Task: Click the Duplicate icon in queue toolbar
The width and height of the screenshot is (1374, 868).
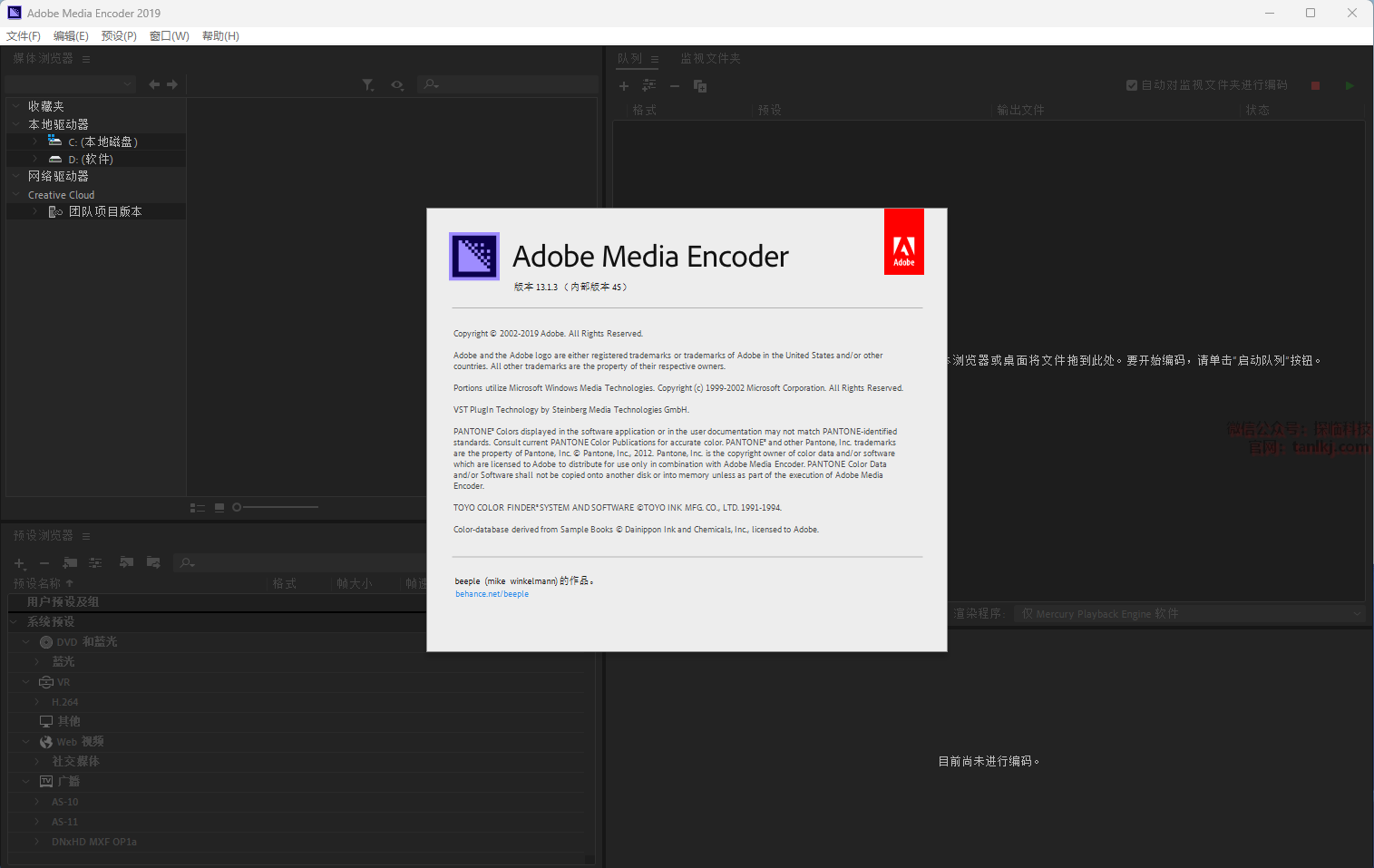Action: click(700, 86)
